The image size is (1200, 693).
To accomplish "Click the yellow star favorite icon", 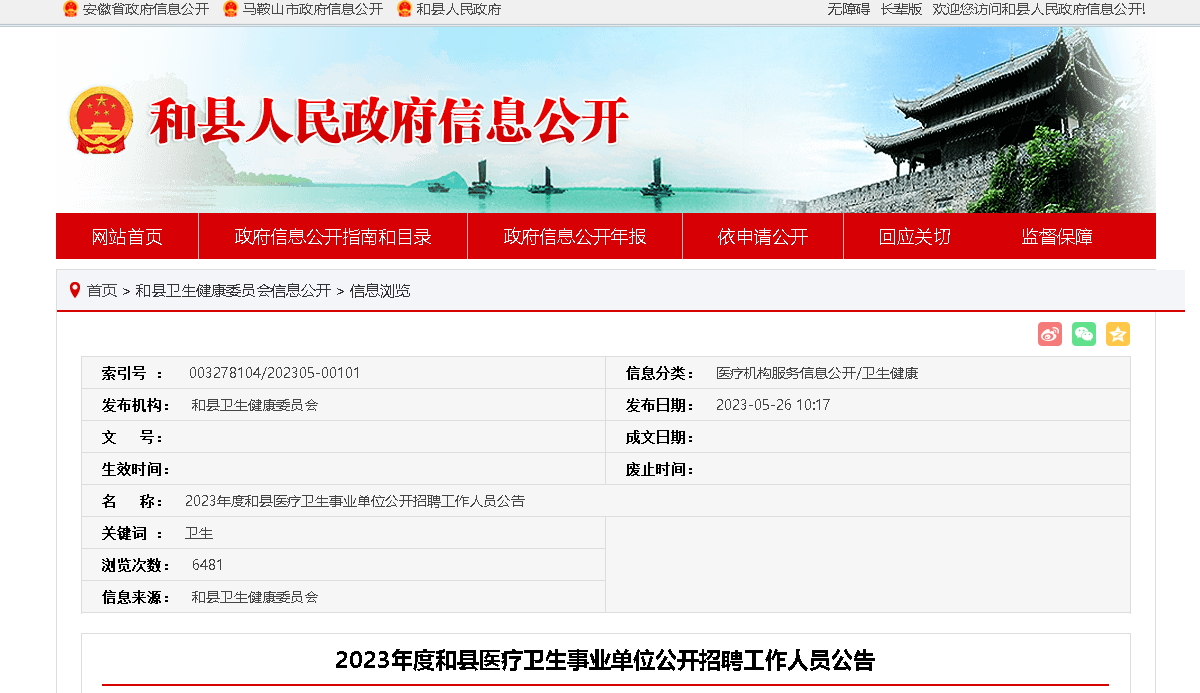I will point(1118,334).
